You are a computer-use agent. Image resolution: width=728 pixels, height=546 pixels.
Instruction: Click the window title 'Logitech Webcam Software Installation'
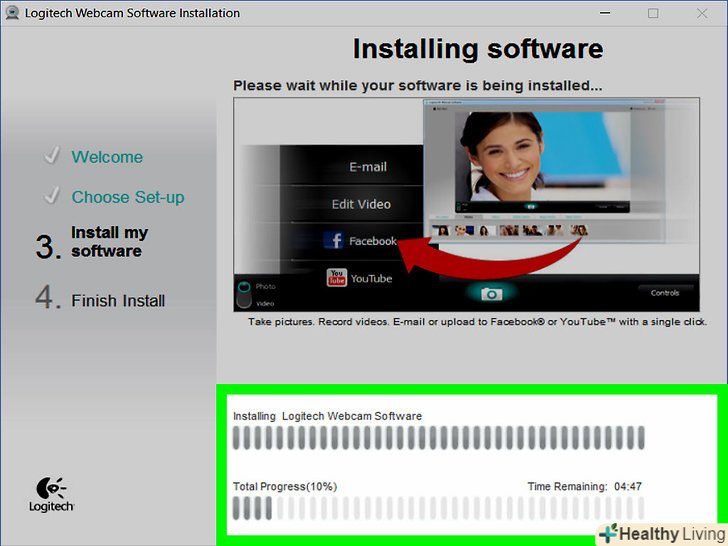tap(132, 13)
